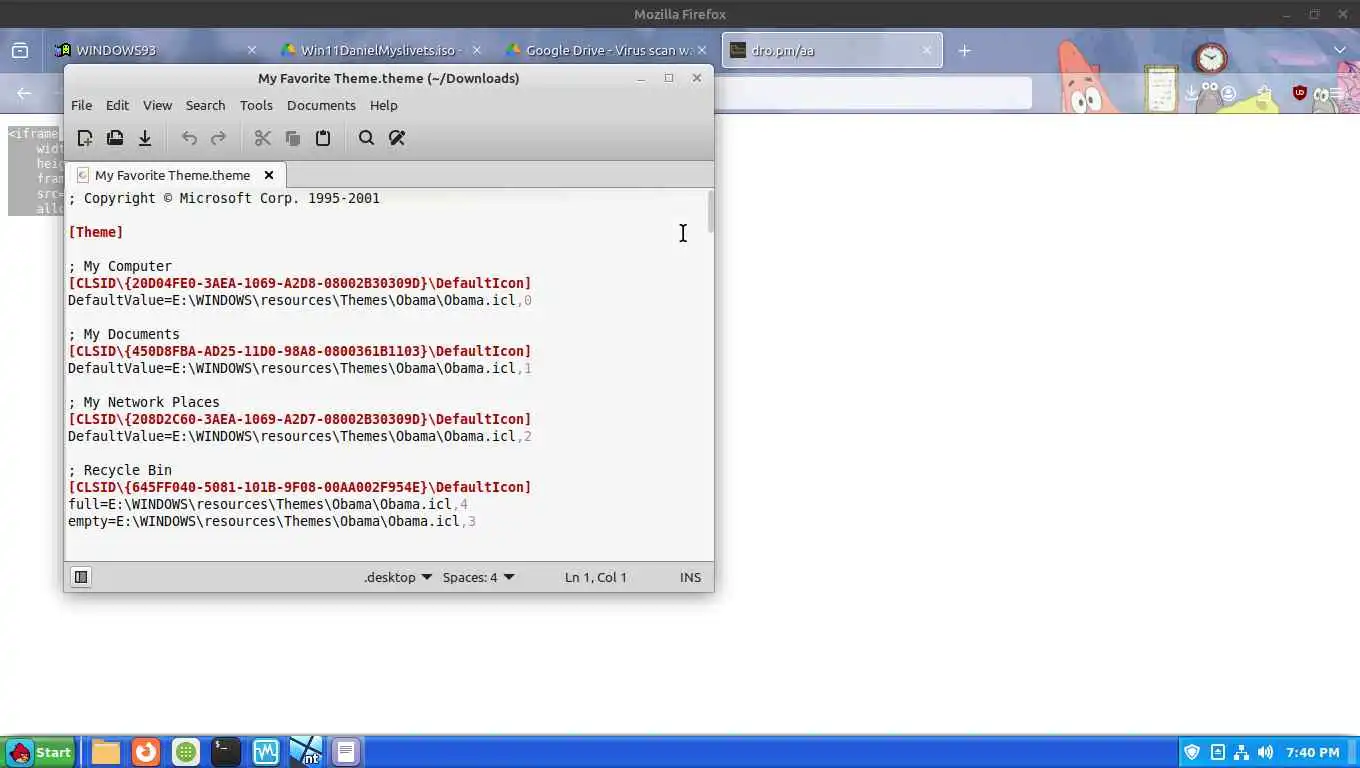
Task: Click the 'empty=E:\WINDOWS...' line
Action: tap(272, 521)
